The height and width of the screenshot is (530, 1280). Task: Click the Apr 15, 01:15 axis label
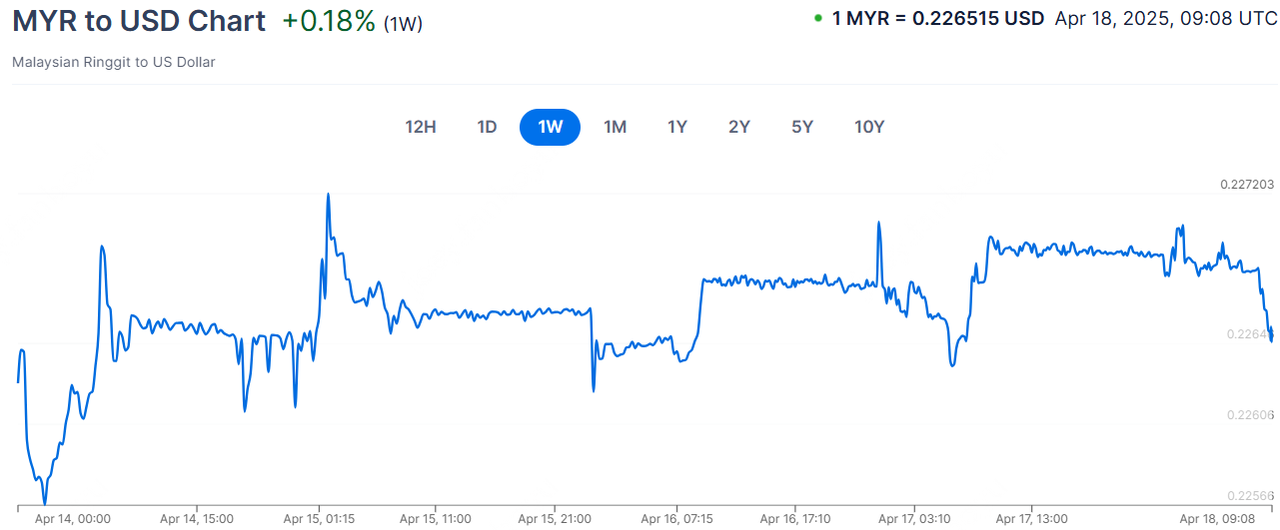(x=319, y=519)
